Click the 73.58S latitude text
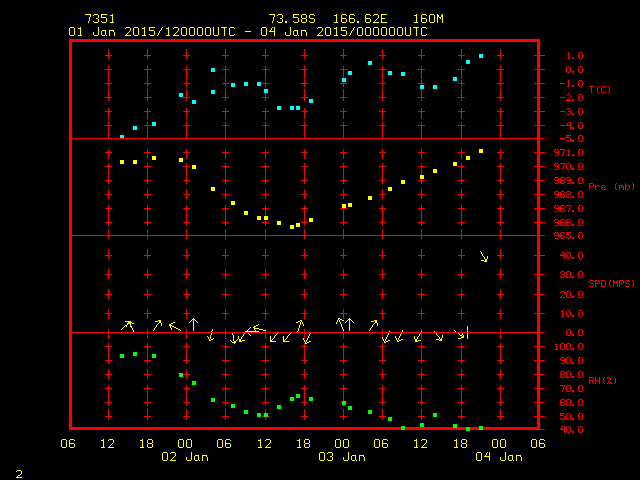 (292, 19)
